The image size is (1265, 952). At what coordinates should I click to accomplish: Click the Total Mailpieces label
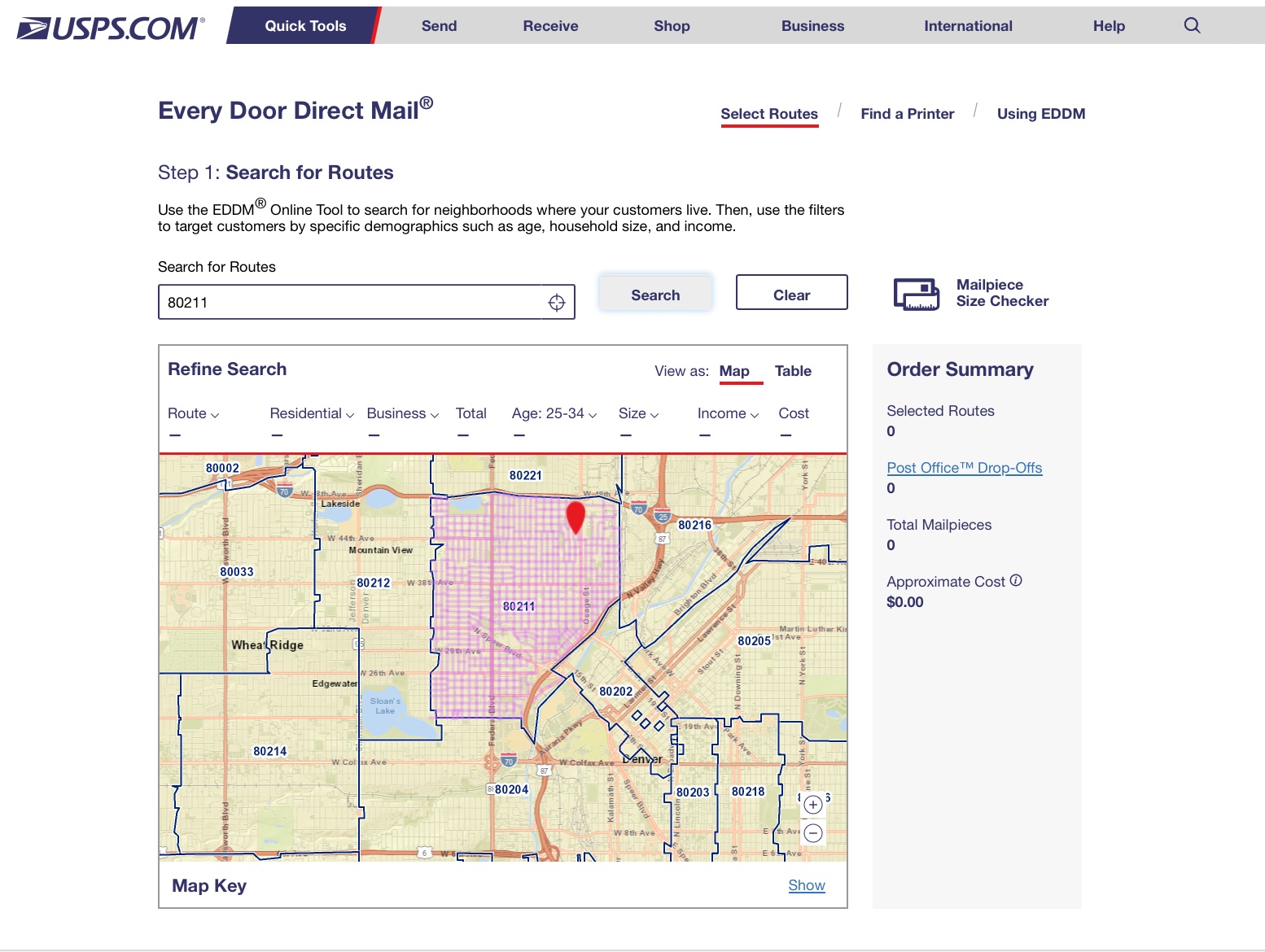click(x=939, y=525)
